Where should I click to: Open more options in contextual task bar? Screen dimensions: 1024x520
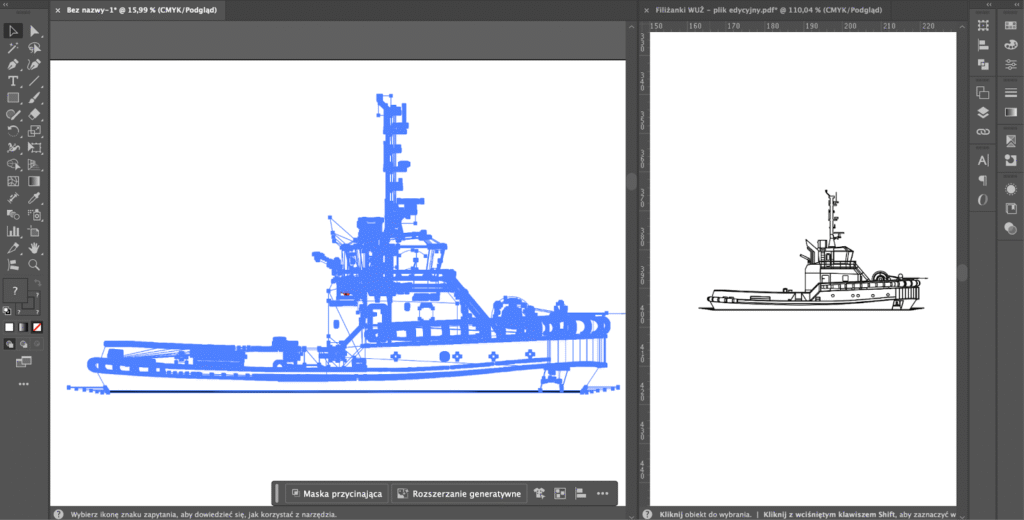pos(602,493)
